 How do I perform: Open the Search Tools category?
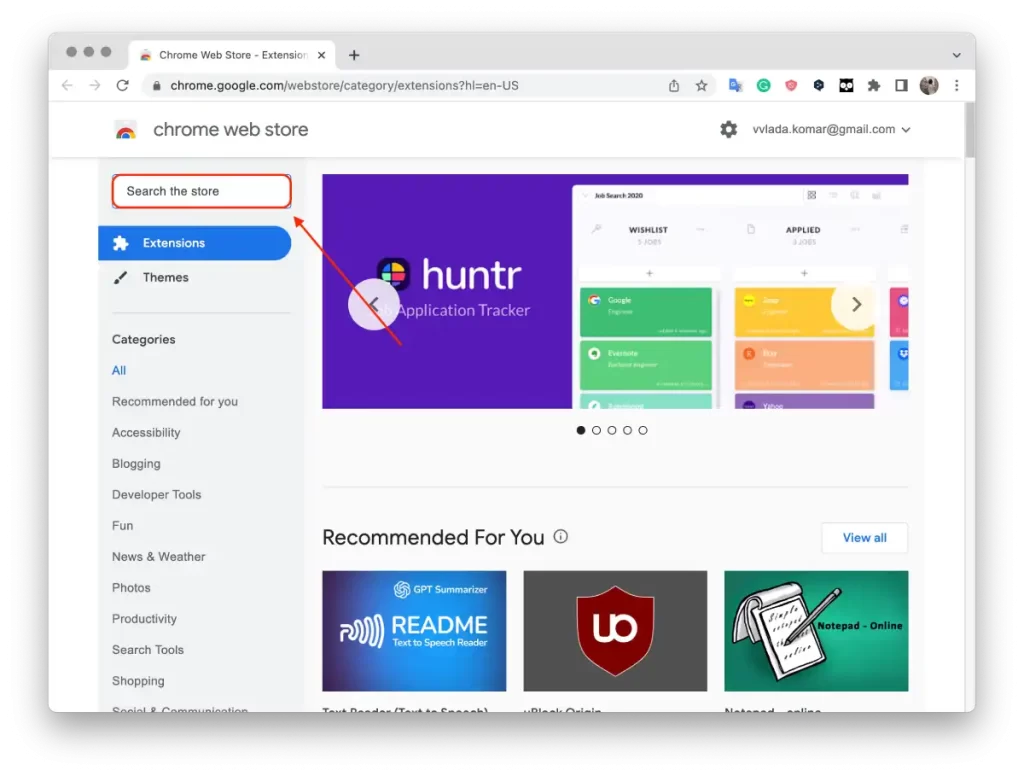tap(148, 650)
